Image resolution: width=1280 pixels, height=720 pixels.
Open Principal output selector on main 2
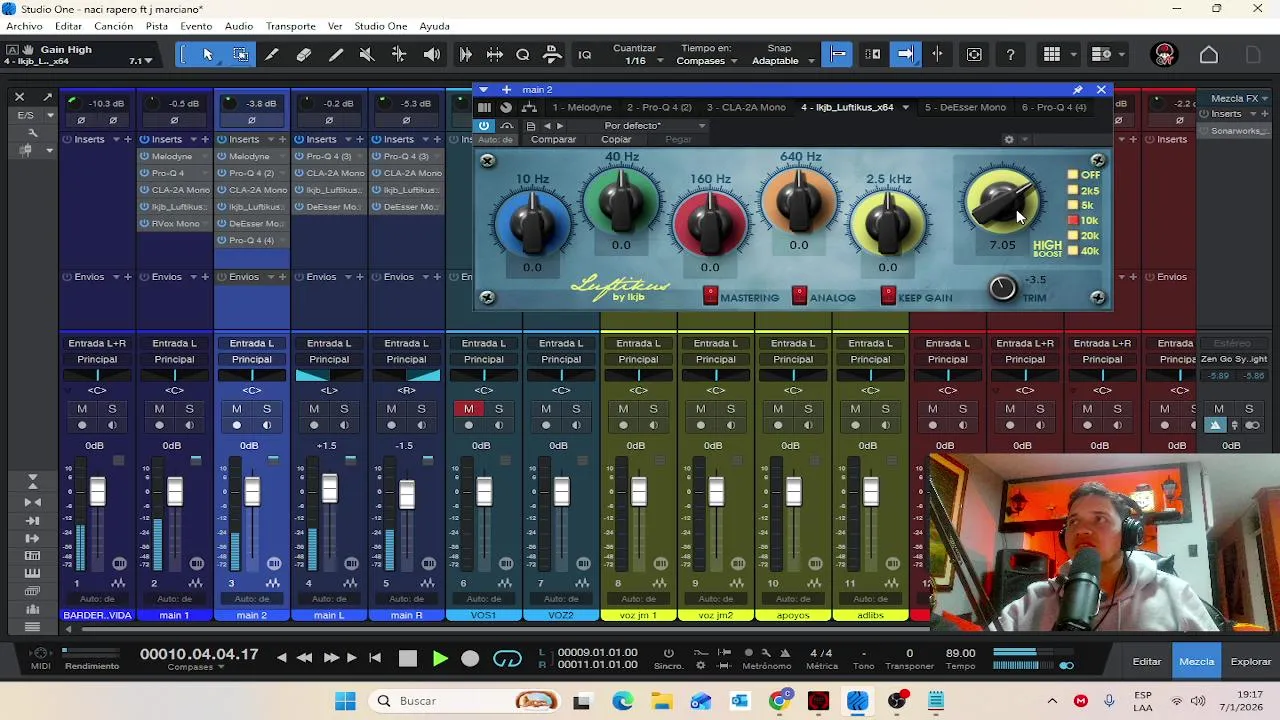pos(251,359)
